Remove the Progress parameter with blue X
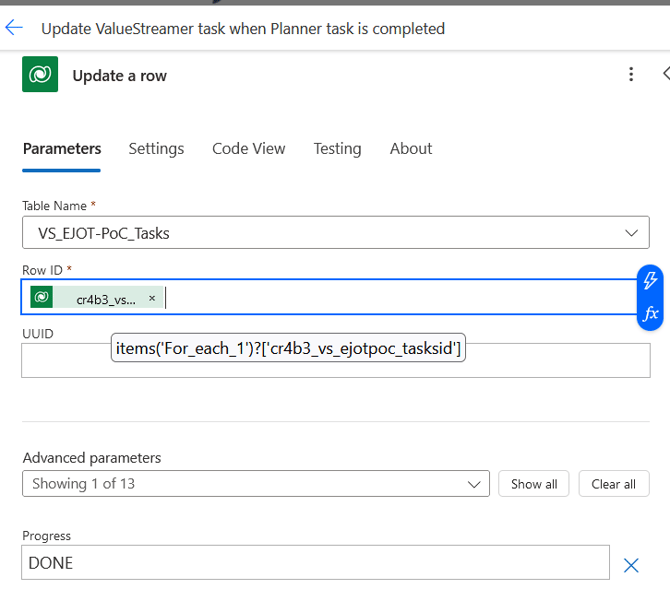Screen dimensions: 670x589 point(631,565)
